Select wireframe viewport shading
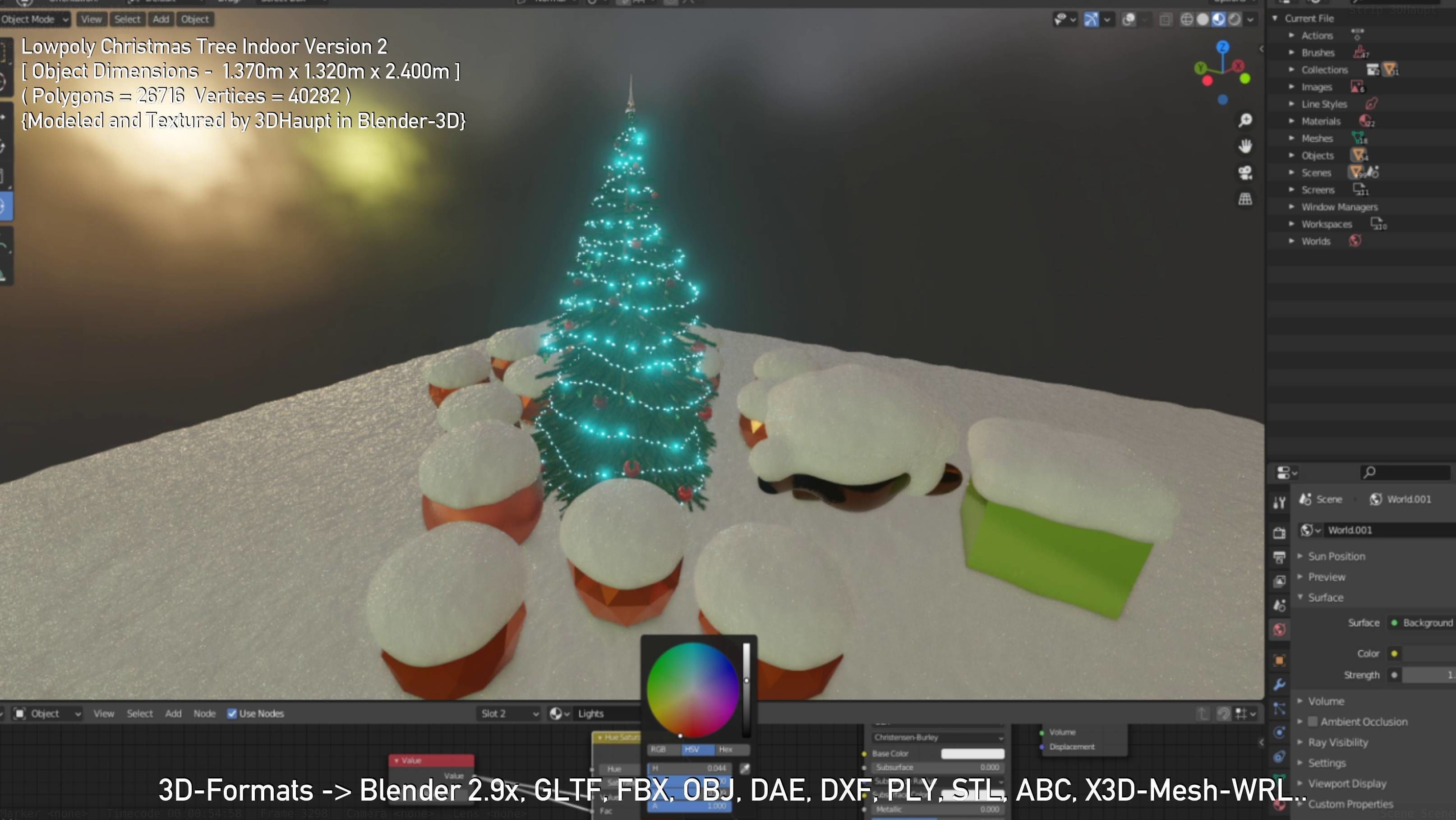 (x=1187, y=20)
